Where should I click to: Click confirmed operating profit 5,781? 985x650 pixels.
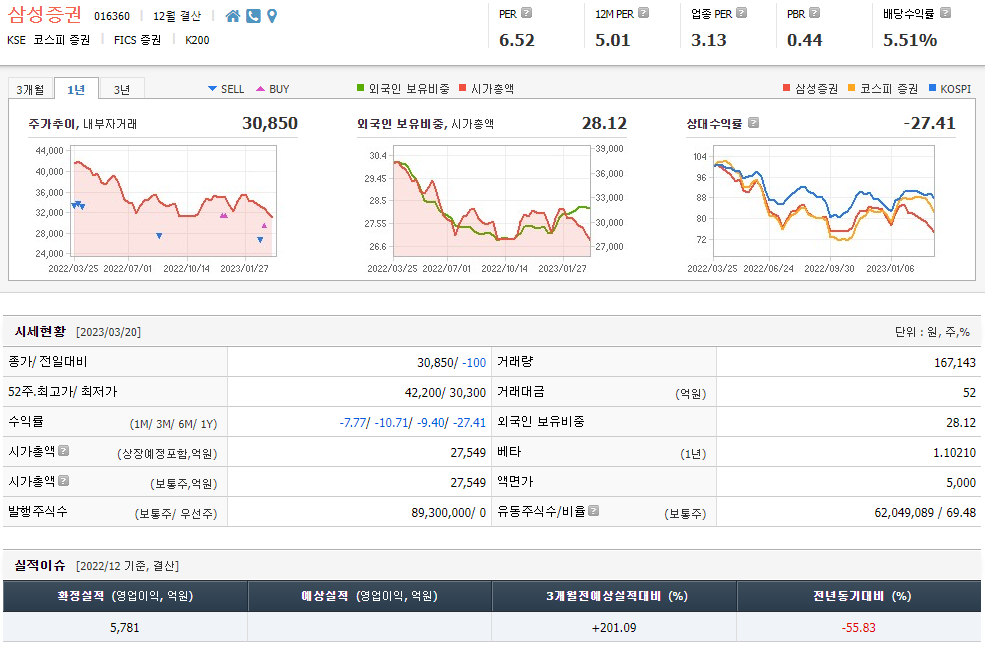pos(125,627)
